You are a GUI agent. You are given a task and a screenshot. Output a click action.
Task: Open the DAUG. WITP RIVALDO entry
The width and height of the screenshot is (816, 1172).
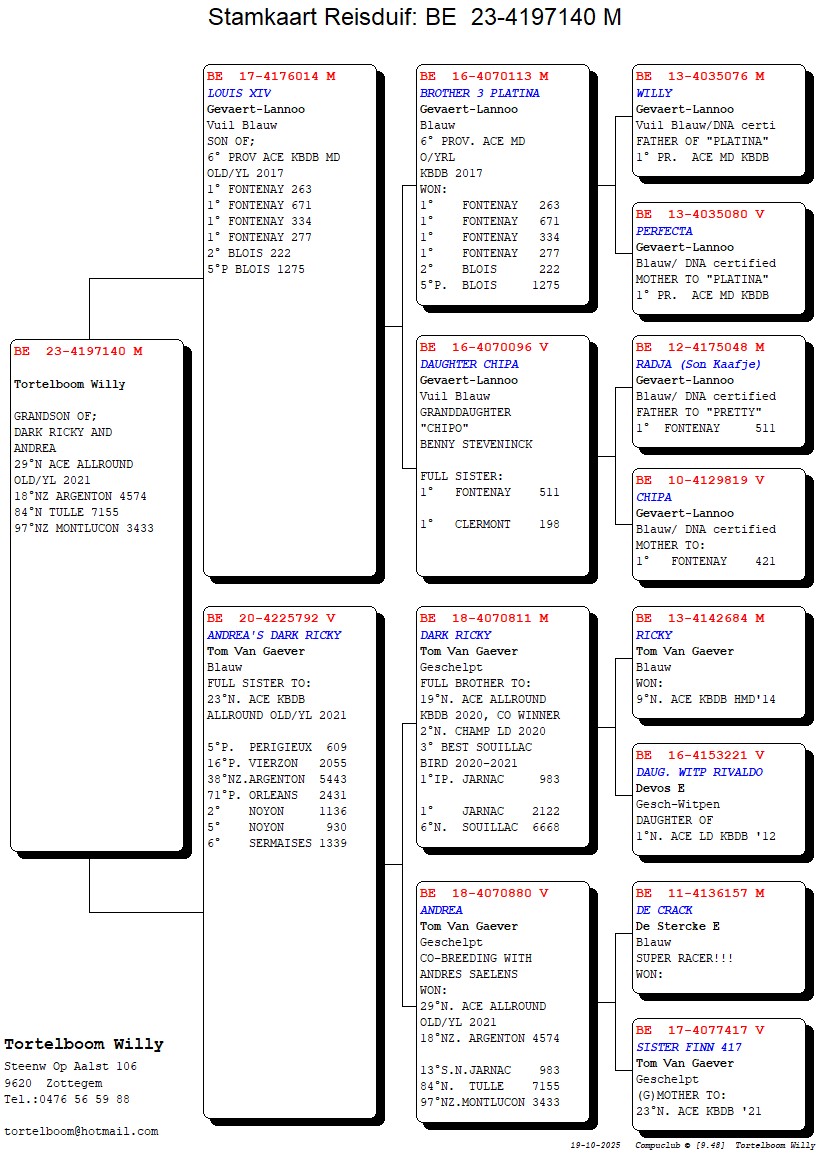click(x=699, y=772)
